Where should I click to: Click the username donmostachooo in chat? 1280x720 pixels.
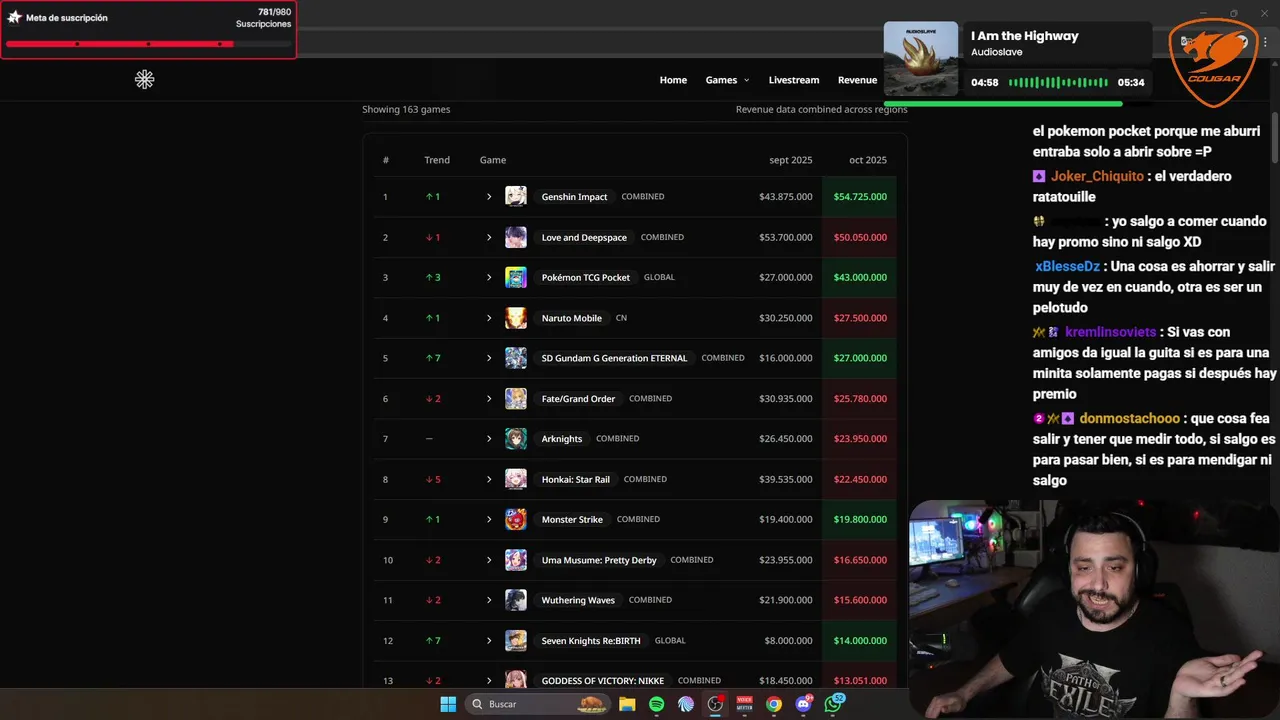point(1130,419)
